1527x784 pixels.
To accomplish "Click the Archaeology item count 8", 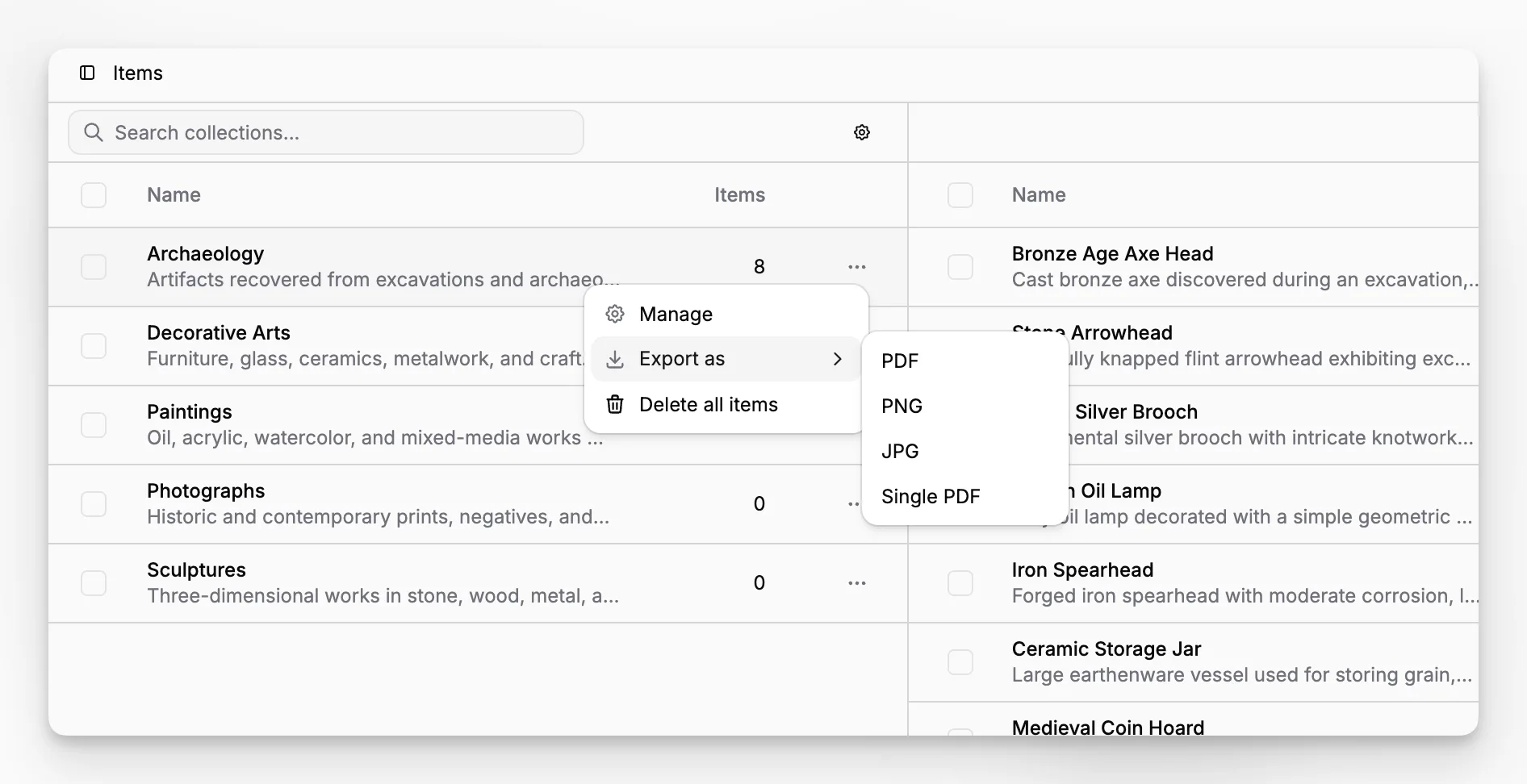I will [x=759, y=266].
